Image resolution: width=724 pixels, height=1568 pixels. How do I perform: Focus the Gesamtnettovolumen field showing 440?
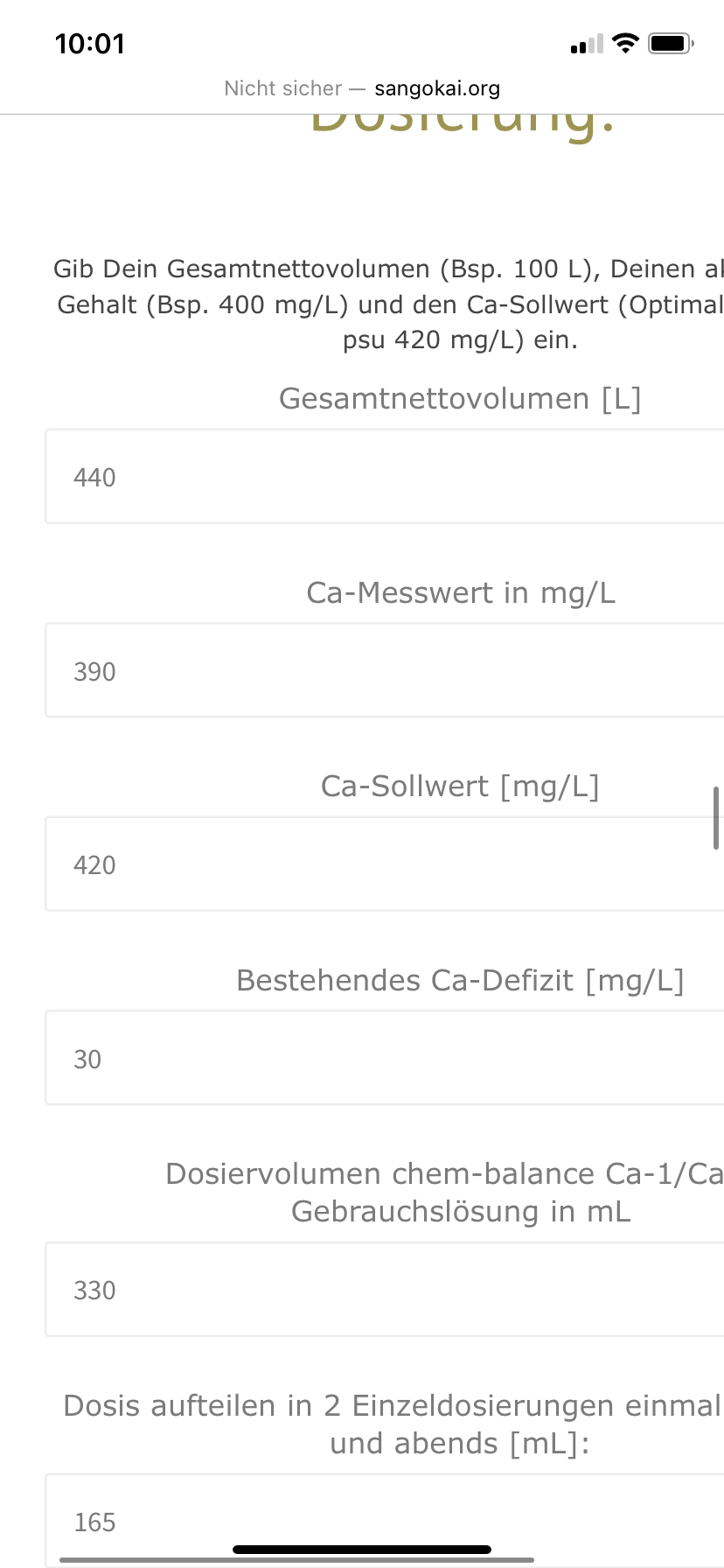tap(385, 477)
